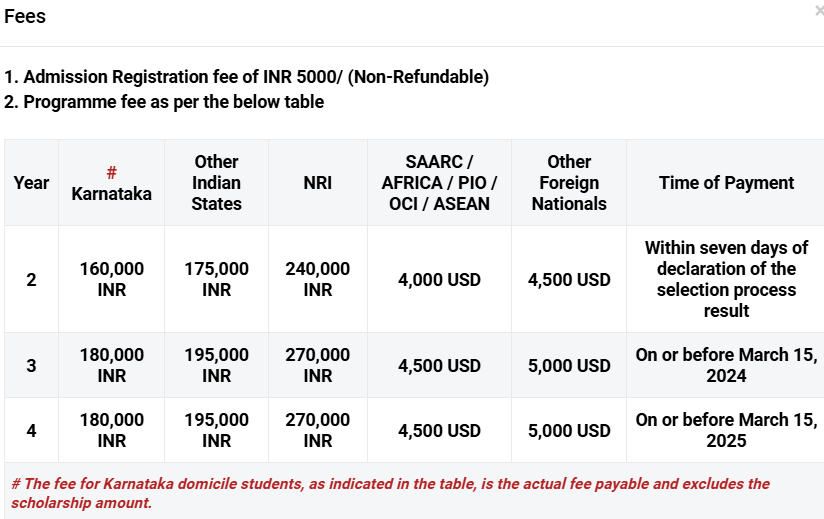The image size is (824, 519).
Task: Click the Fees dialog title
Action: click(25, 16)
